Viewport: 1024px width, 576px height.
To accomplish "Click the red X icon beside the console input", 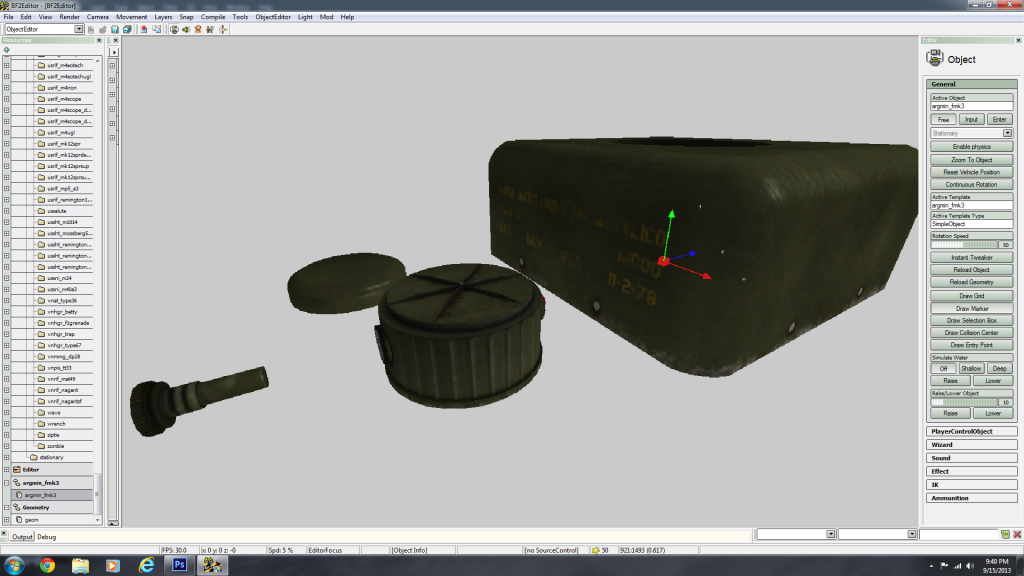I will tap(1016, 535).
